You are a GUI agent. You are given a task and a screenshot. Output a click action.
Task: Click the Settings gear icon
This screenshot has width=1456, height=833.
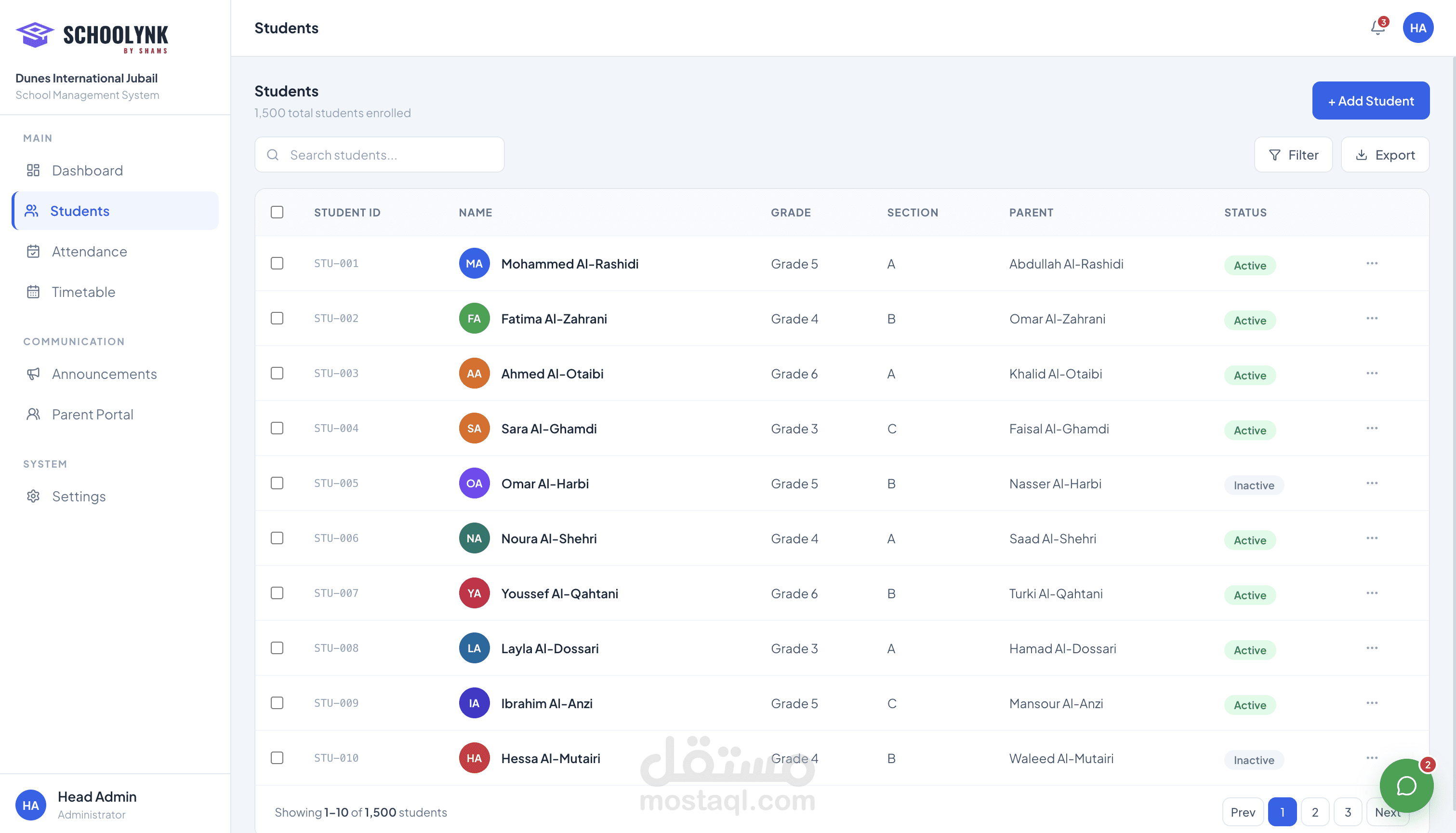33,496
